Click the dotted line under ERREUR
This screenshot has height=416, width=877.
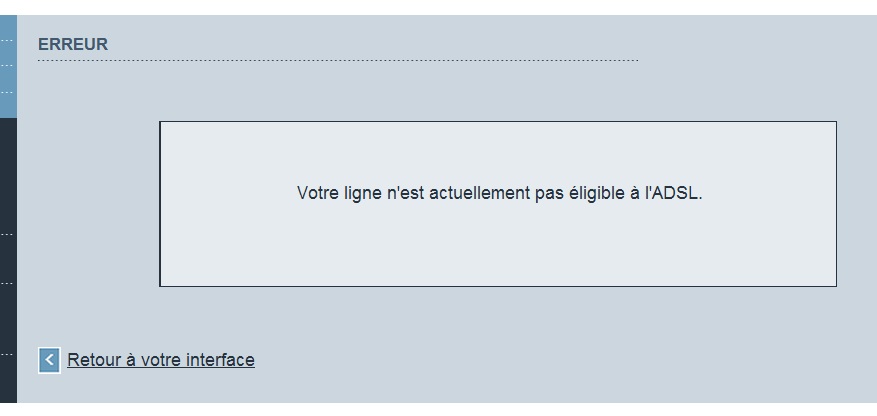click(x=337, y=61)
